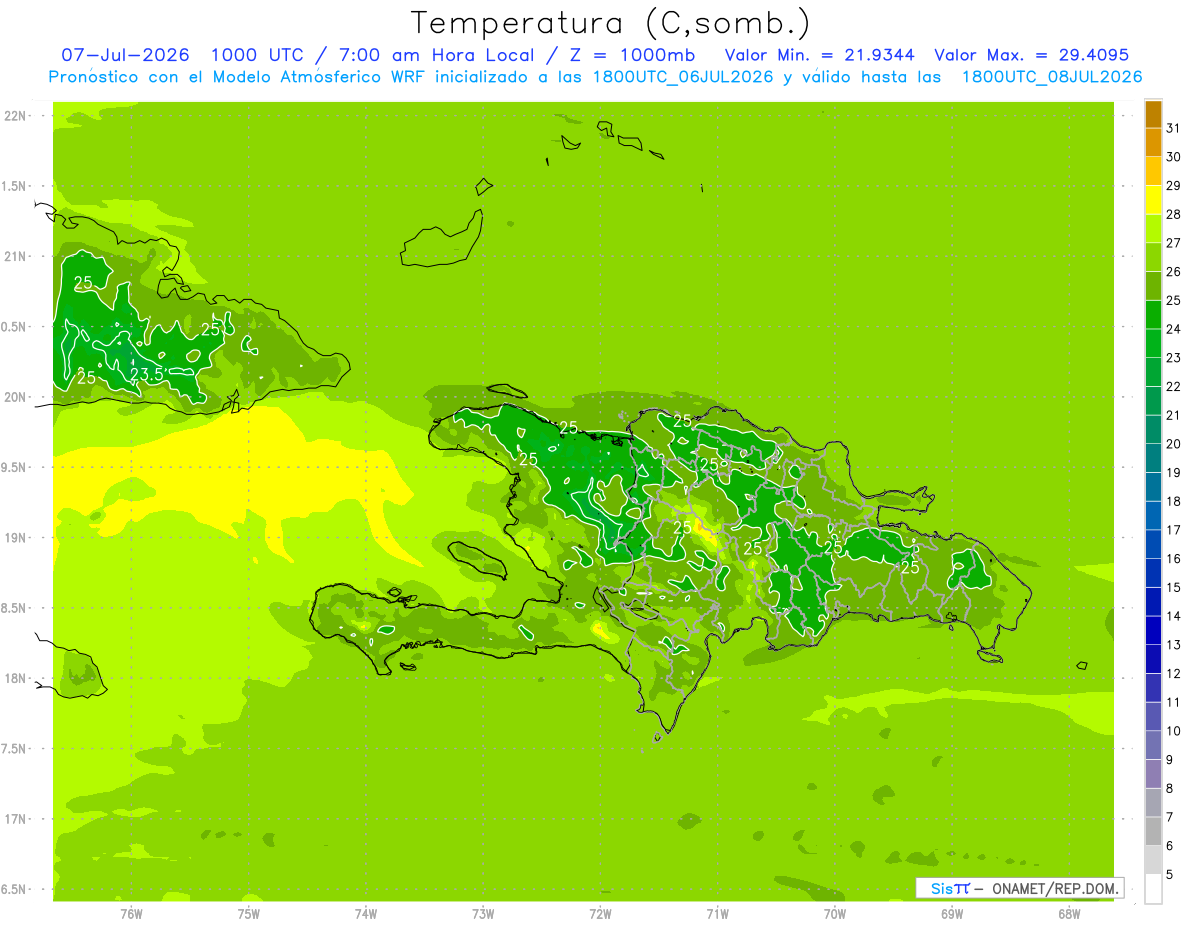This screenshot has width=1200, height=927.
Task: Pick the teal legend swatch between 19 and 20
Action: pos(1154,459)
